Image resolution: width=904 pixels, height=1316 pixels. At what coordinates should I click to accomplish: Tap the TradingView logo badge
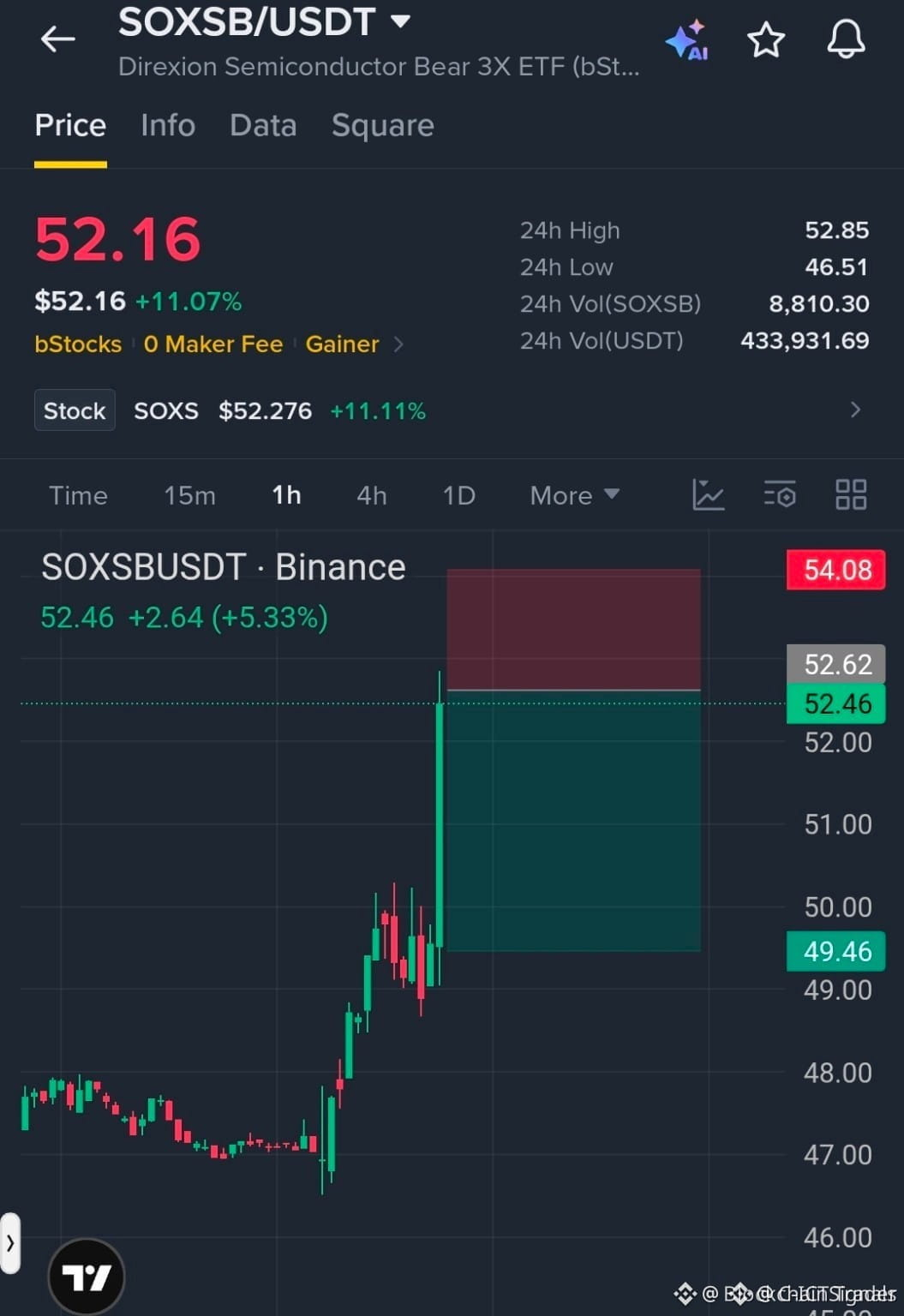pyautogui.click(x=87, y=1277)
